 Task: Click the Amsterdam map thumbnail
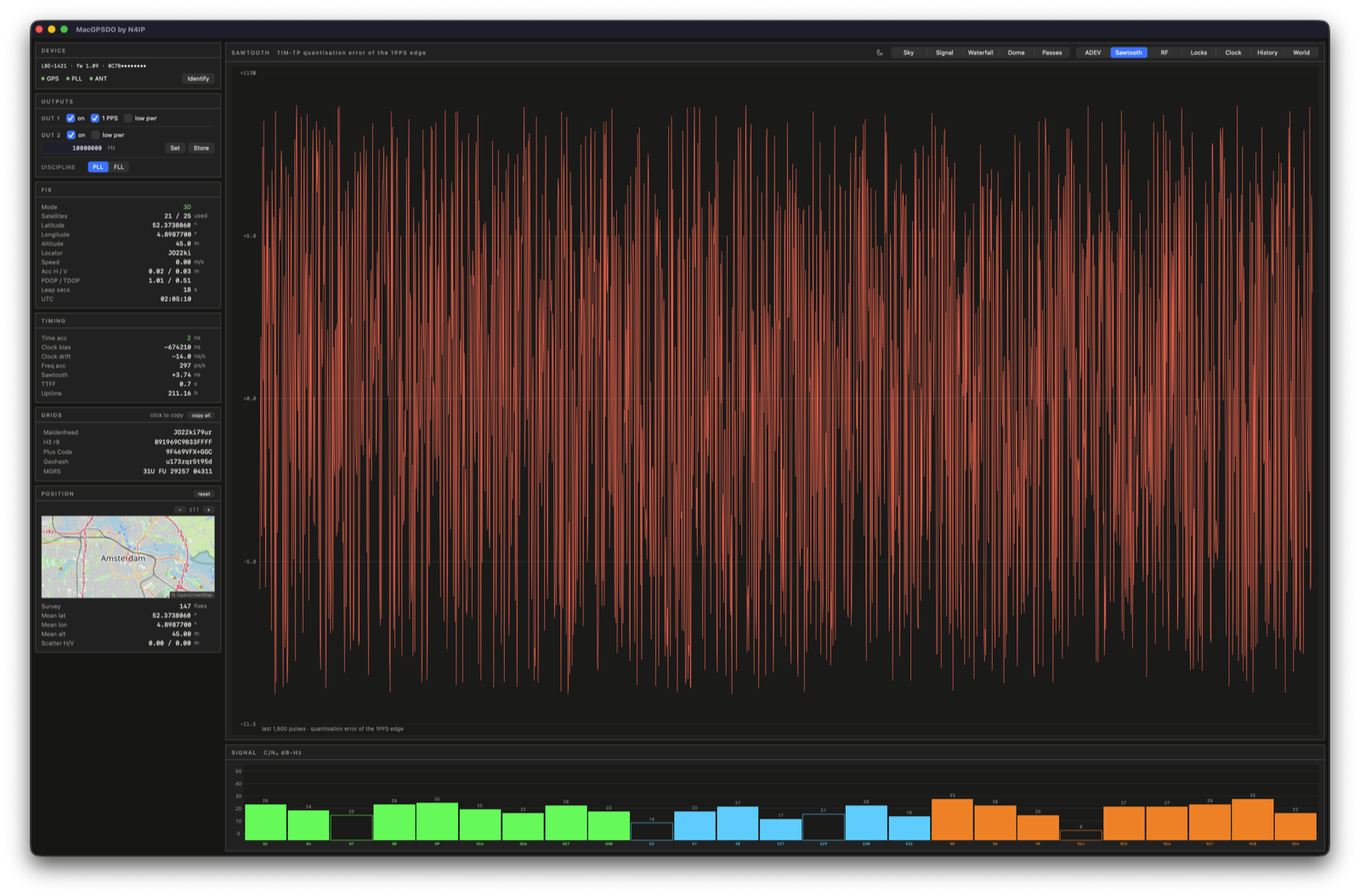[128, 557]
